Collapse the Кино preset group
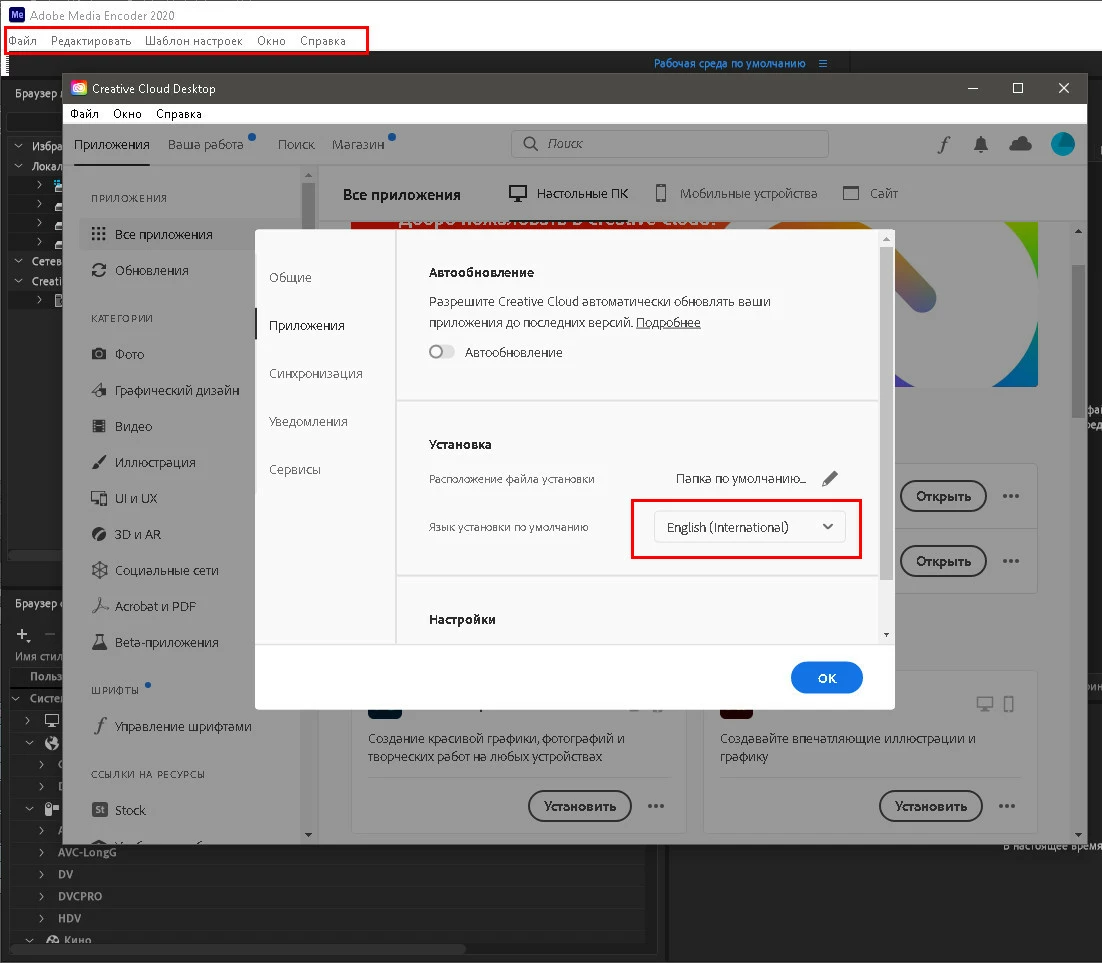Image resolution: width=1102 pixels, height=963 pixels. pyautogui.click(x=30, y=940)
